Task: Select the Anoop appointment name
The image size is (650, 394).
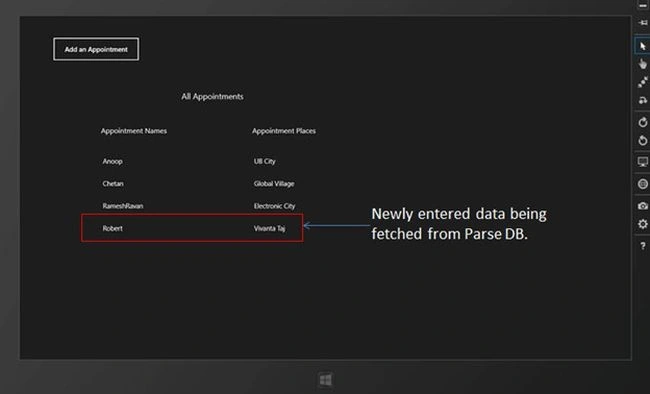Action: pyautogui.click(x=112, y=161)
